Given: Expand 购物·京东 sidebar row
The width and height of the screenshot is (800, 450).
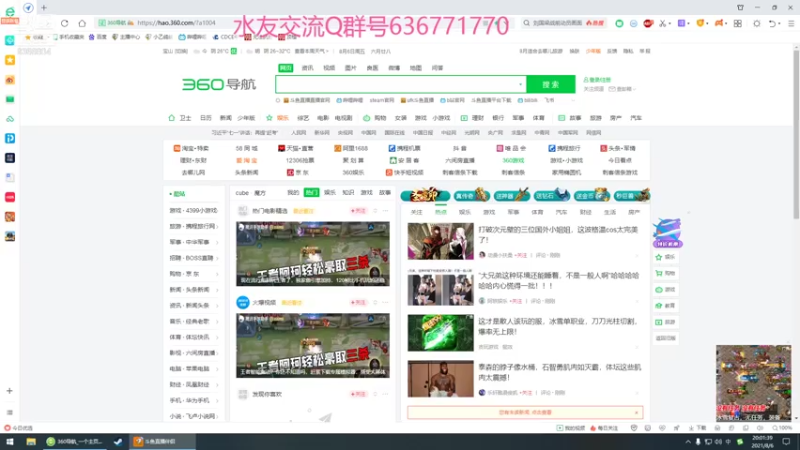Looking at the screenshot, I should pos(194,274).
